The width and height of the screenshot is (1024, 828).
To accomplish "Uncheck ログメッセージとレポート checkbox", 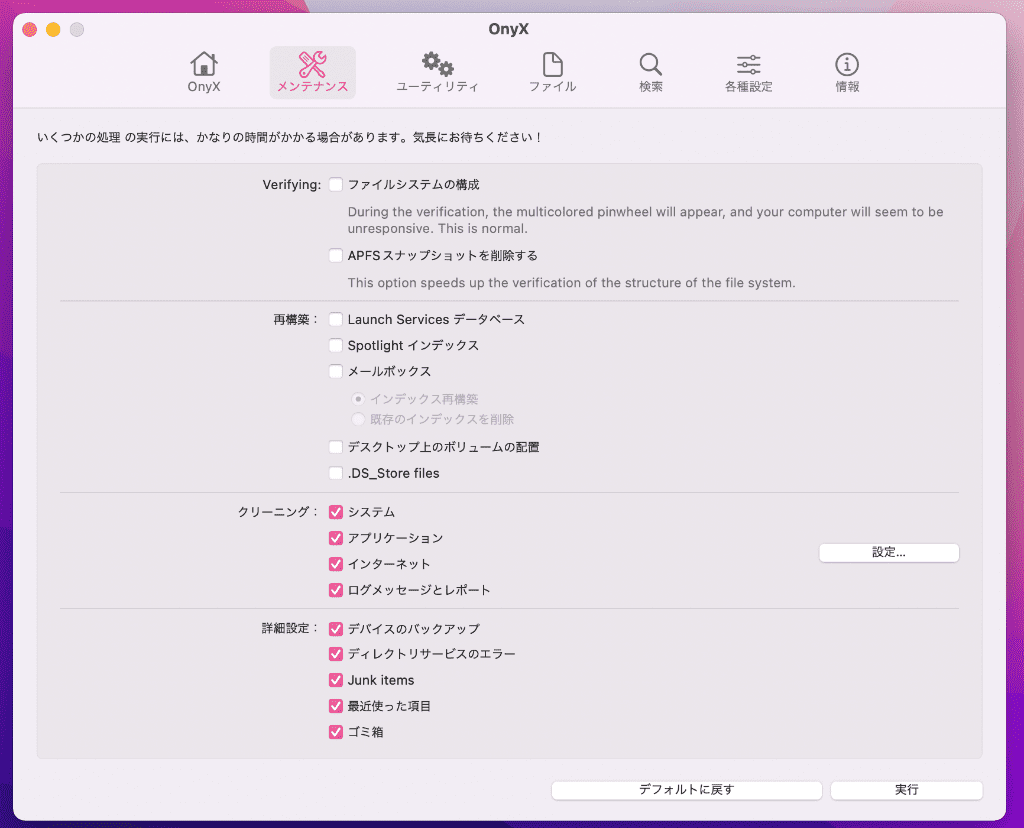I will click(336, 590).
